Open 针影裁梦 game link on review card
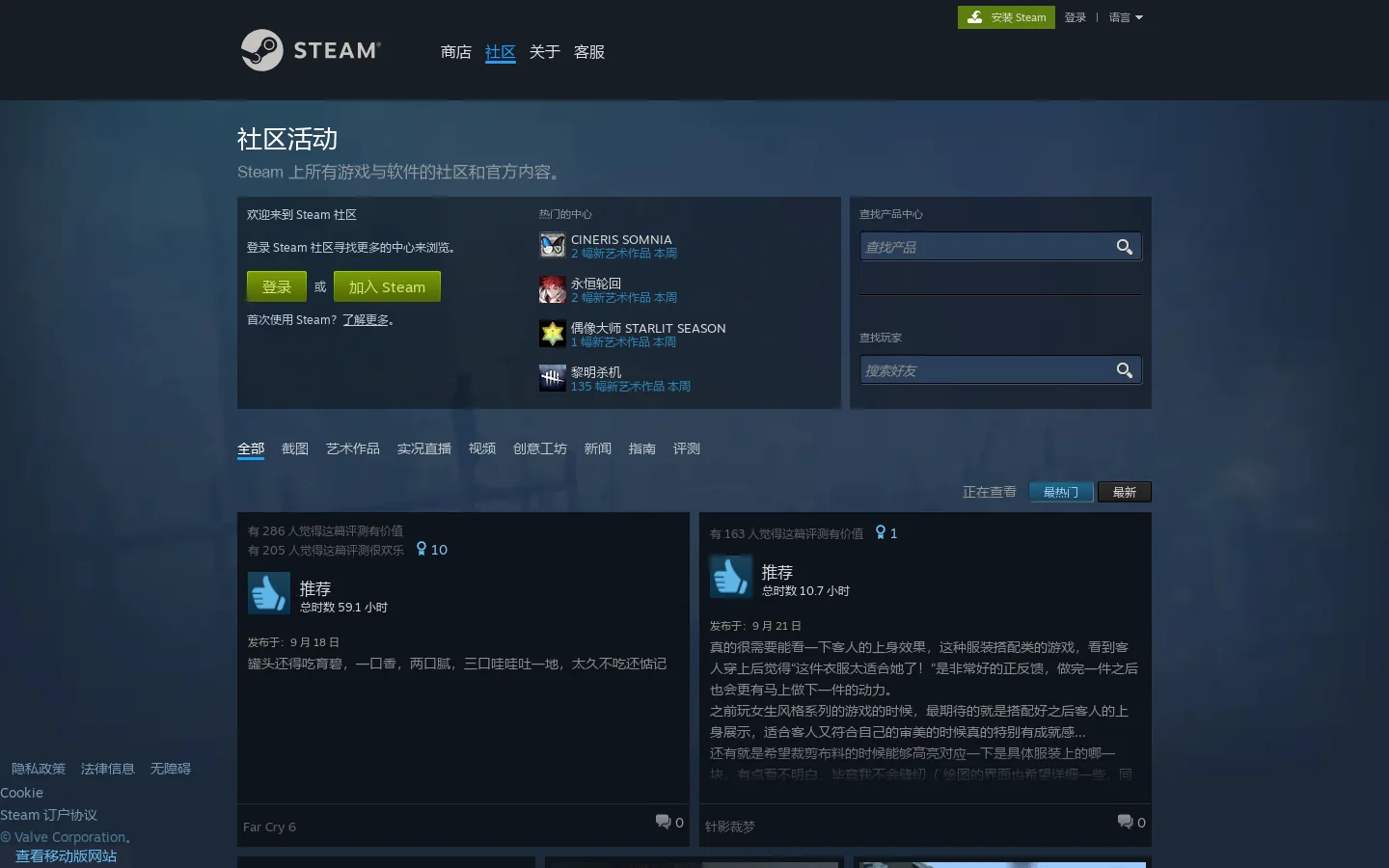 [x=729, y=827]
